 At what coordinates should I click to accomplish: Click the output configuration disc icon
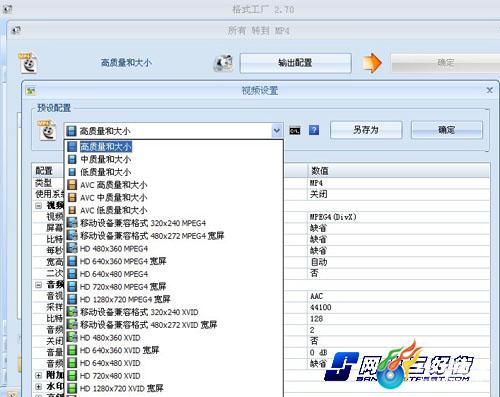click(223, 63)
